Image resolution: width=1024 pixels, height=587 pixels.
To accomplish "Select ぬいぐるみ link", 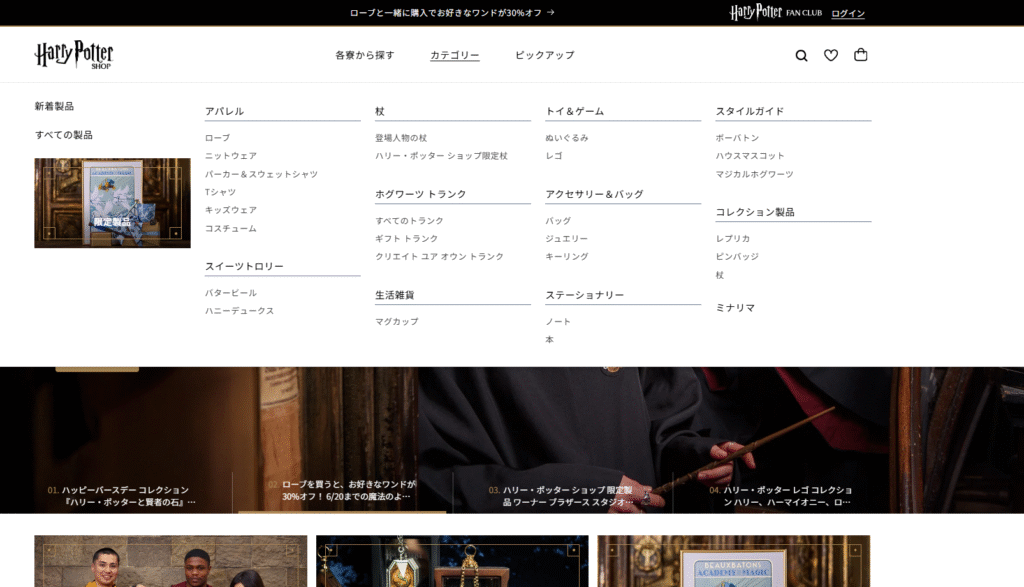I will point(567,138).
